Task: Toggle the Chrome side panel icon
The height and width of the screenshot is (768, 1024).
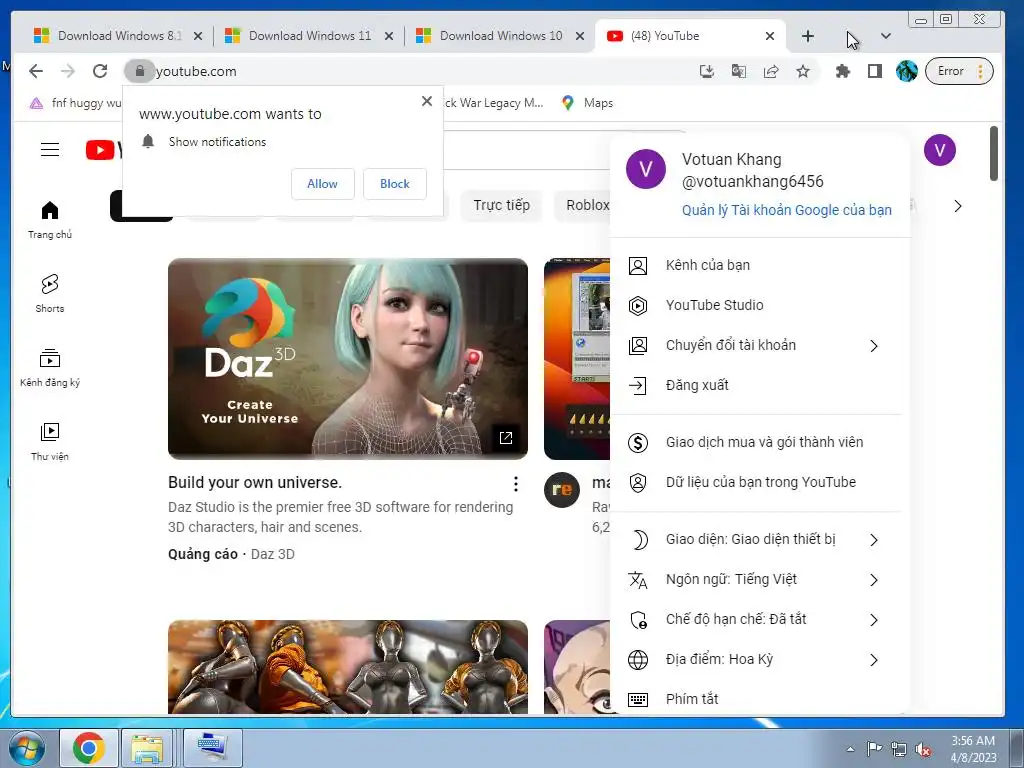Action: pos(875,71)
